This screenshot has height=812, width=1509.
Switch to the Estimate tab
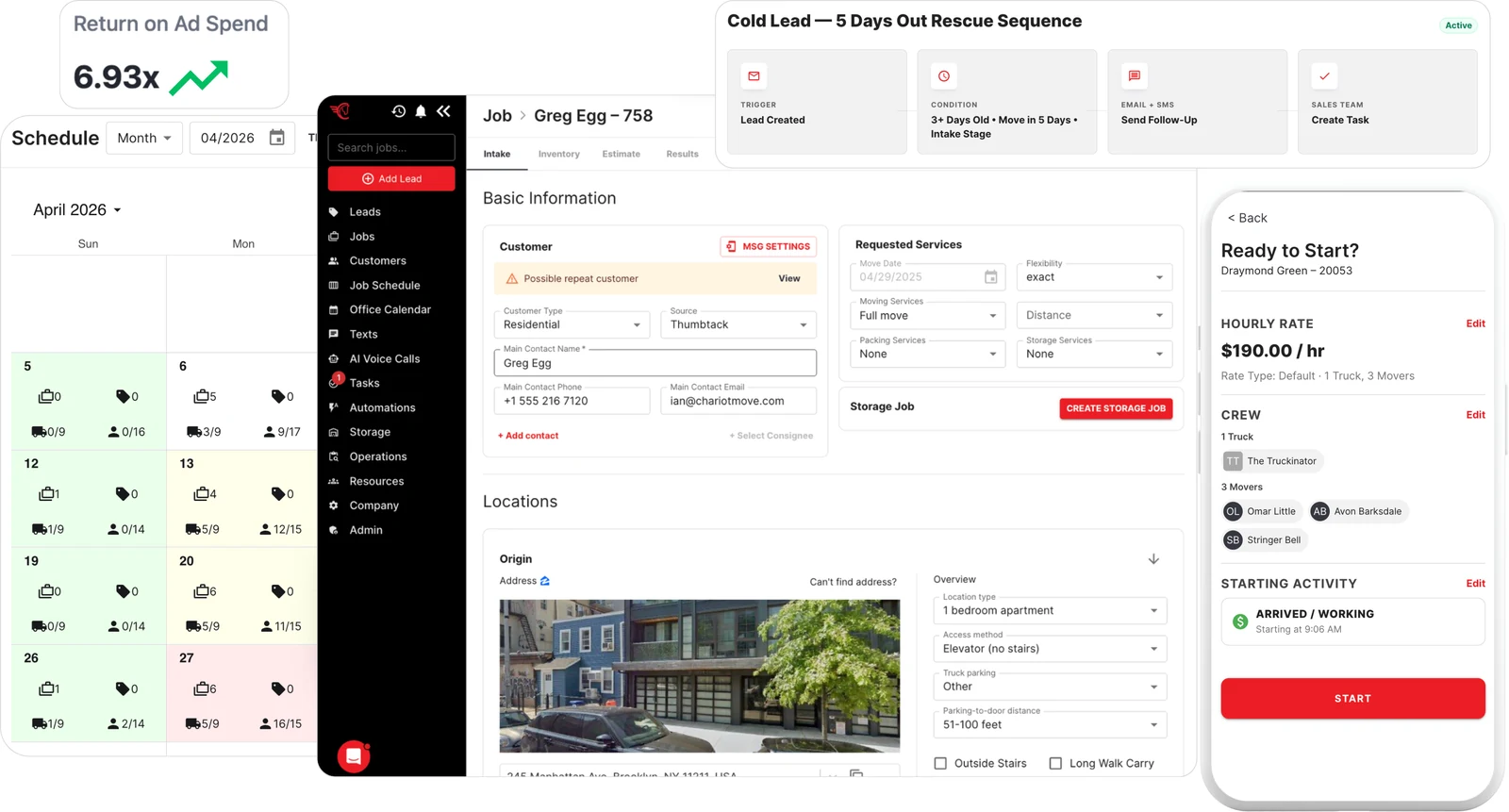pyautogui.click(x=622, y=154)
